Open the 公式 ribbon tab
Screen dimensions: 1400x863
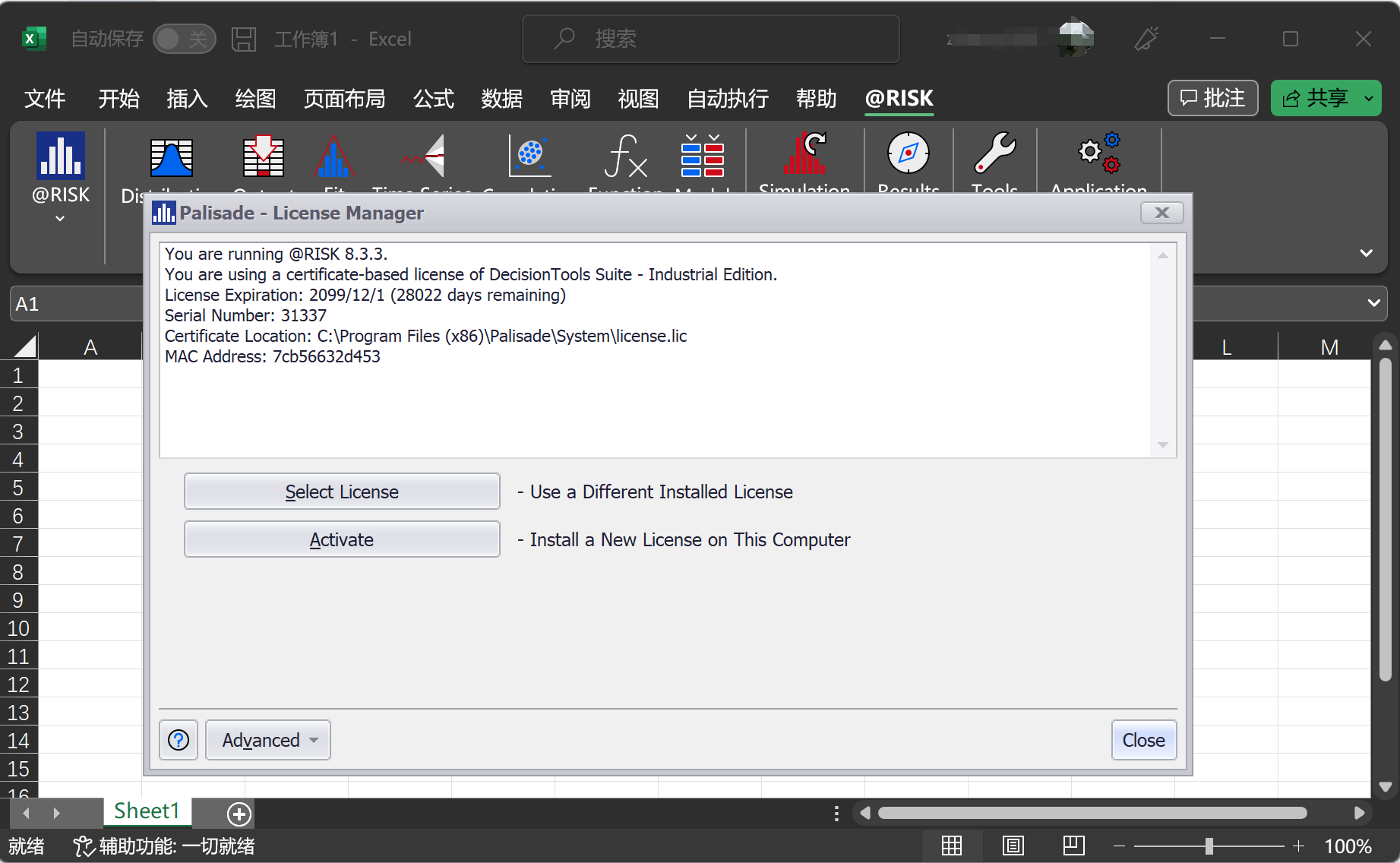pyautogui.click(x=433, y=99)
